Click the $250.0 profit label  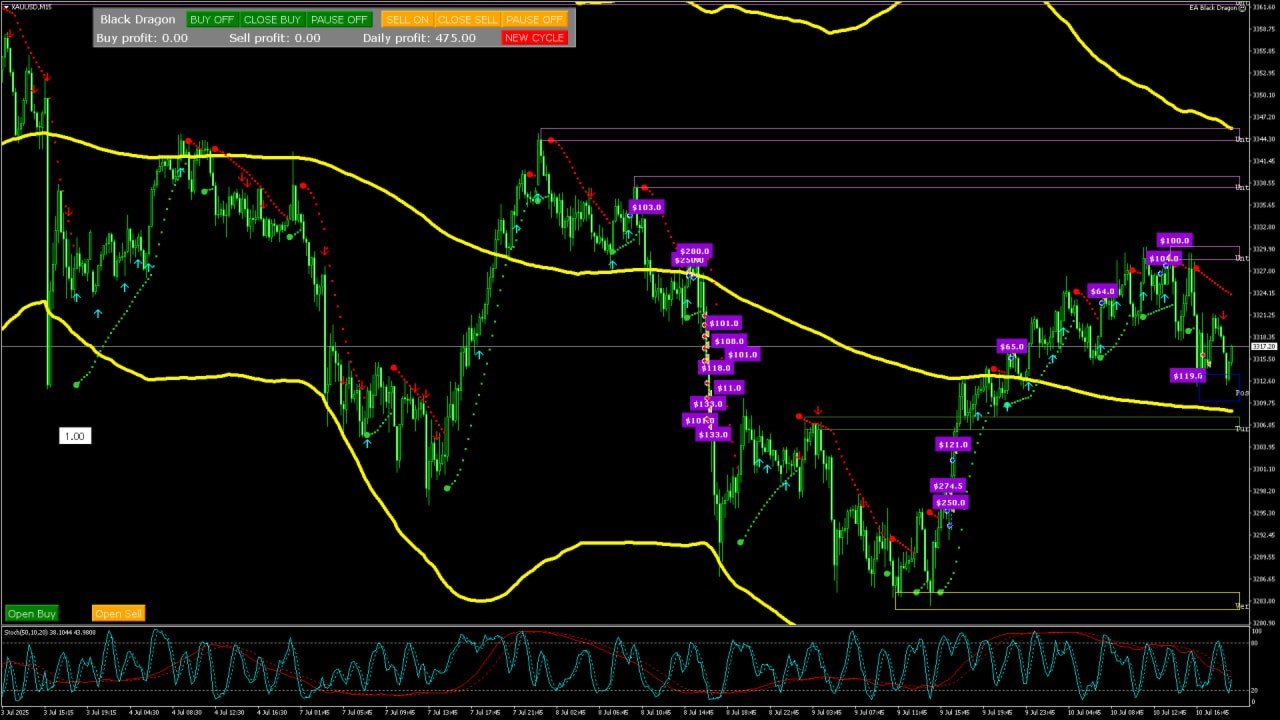click(x=950, y=502)
